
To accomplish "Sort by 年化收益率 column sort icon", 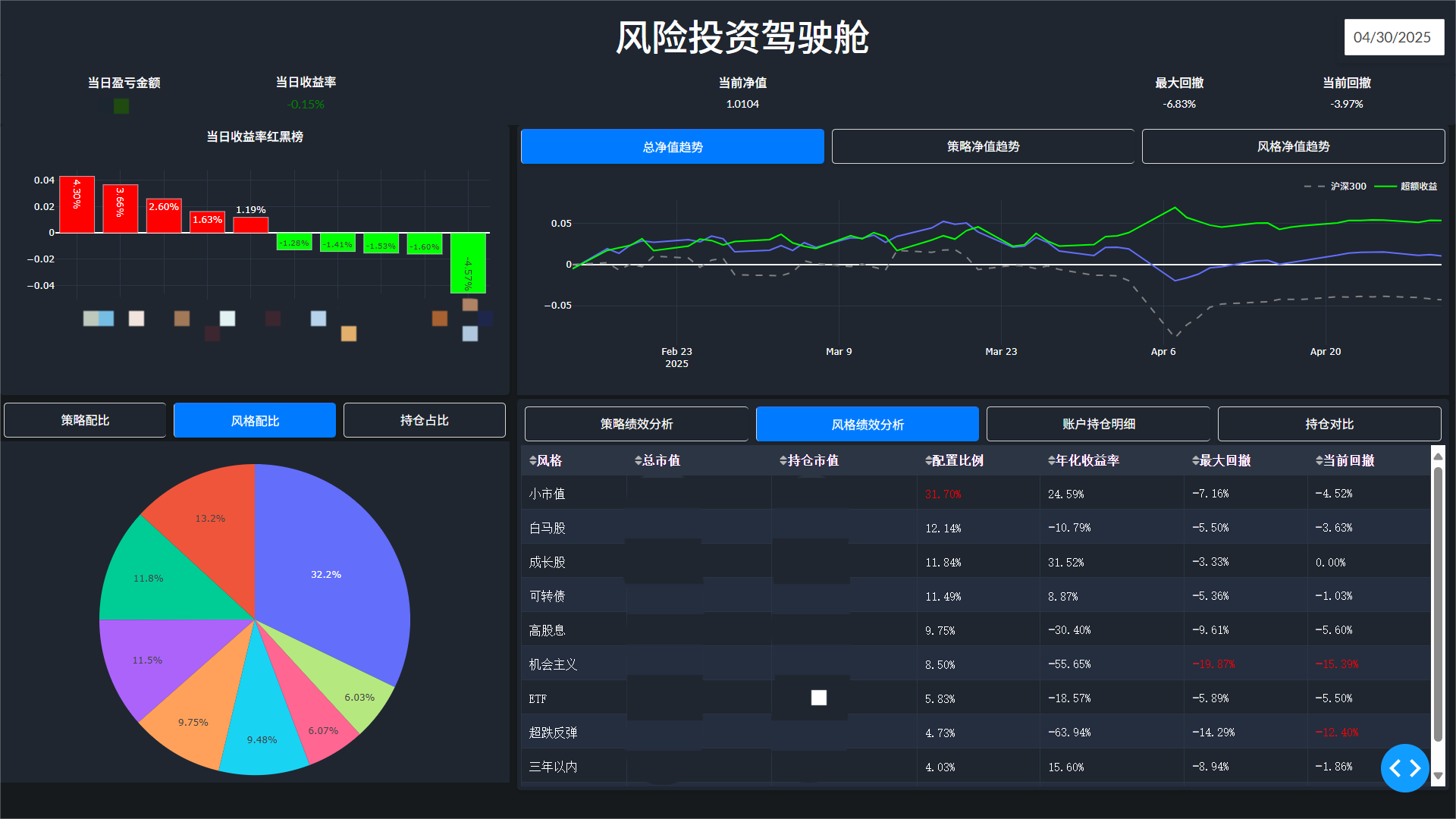I will coord(1051,461).
